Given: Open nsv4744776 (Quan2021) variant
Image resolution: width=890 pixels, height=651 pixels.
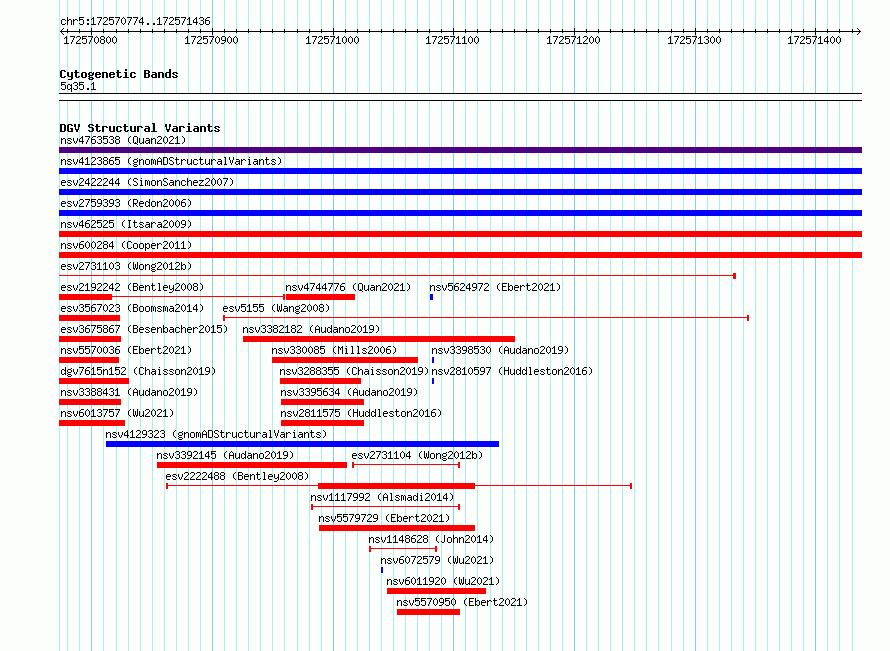Looking at the screenshot, I should [x=348, y=287].
